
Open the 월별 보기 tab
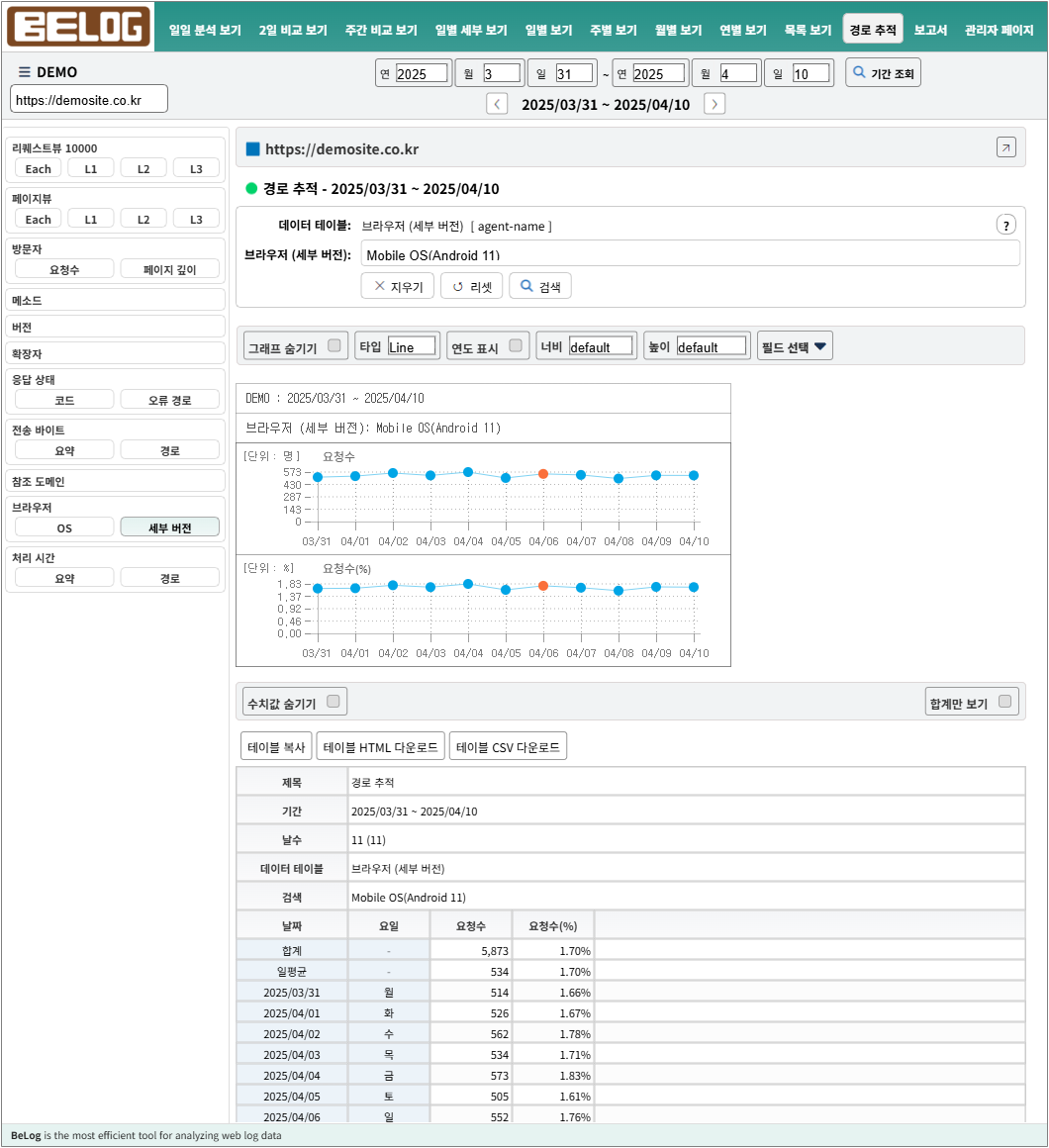(x=679, y=30)
